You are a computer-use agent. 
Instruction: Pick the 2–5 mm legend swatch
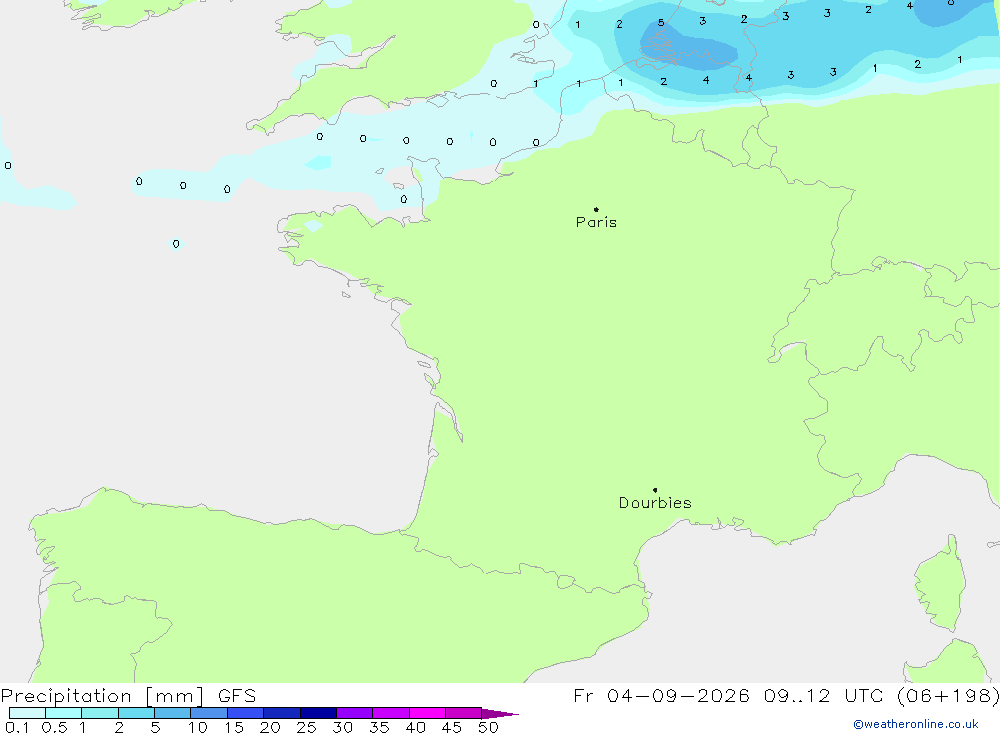pyautogui.click(x=136, y=713)
